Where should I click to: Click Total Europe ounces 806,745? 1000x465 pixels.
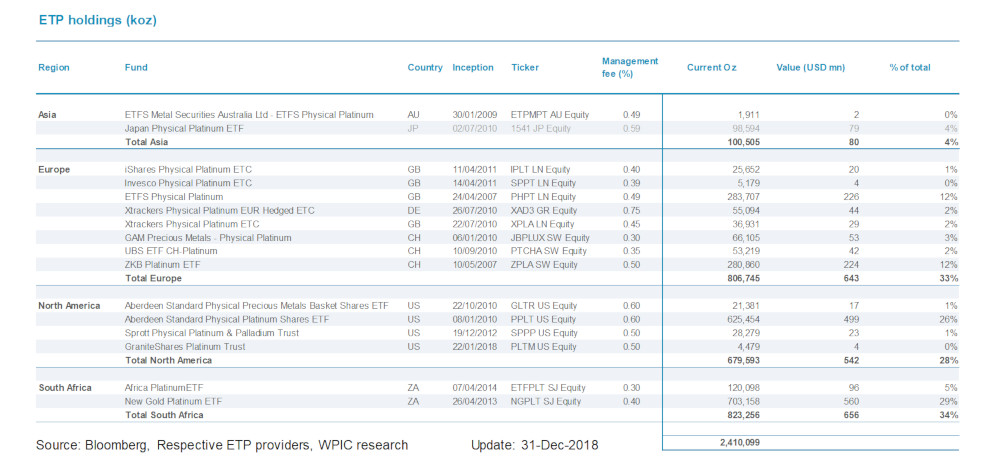click(742, 279)
